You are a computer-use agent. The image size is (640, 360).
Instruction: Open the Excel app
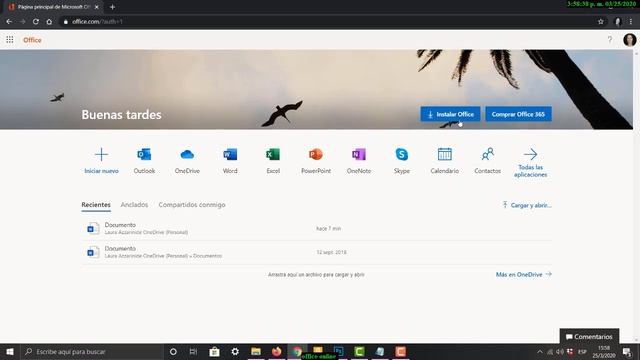[273, 160]
